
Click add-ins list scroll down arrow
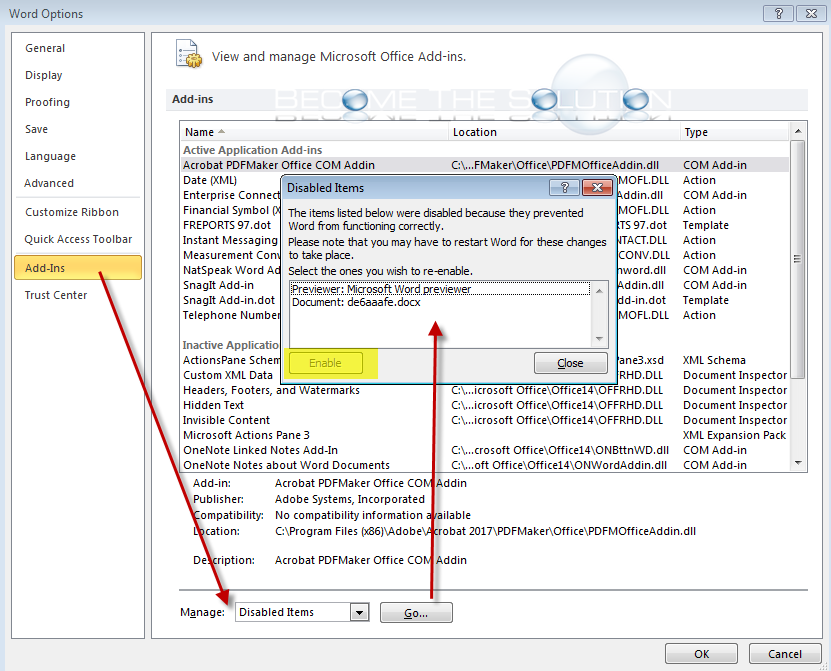pos(798,463)
